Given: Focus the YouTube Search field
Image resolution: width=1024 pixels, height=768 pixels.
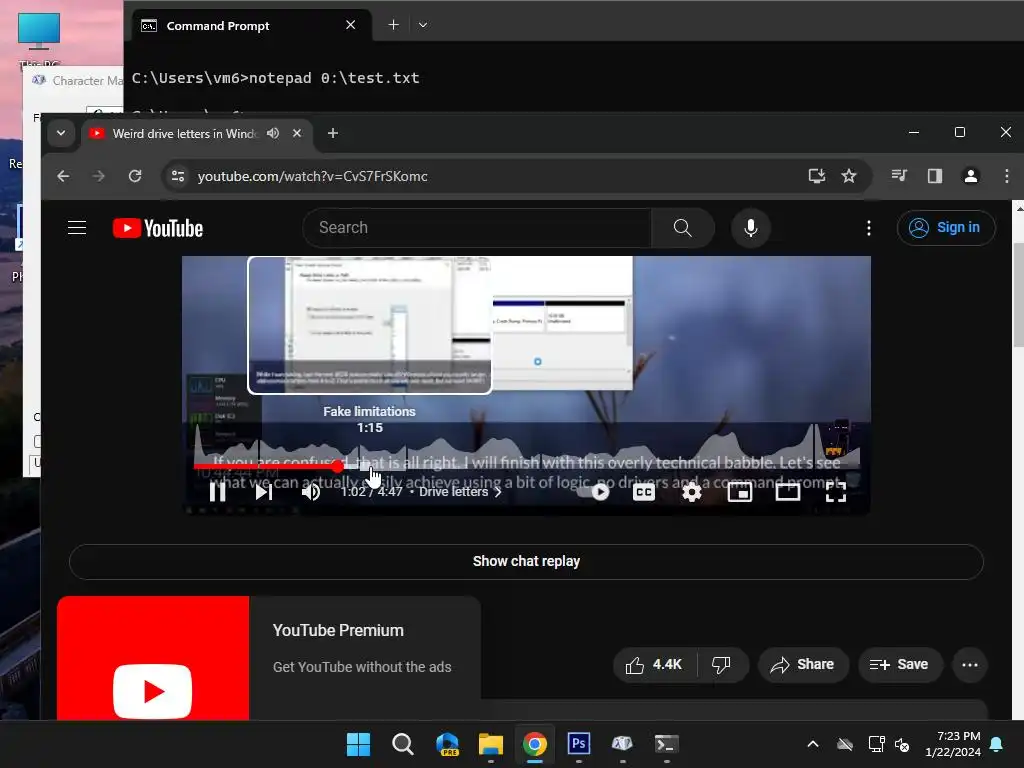Looking at the screenshot, I should pos(477,227).
